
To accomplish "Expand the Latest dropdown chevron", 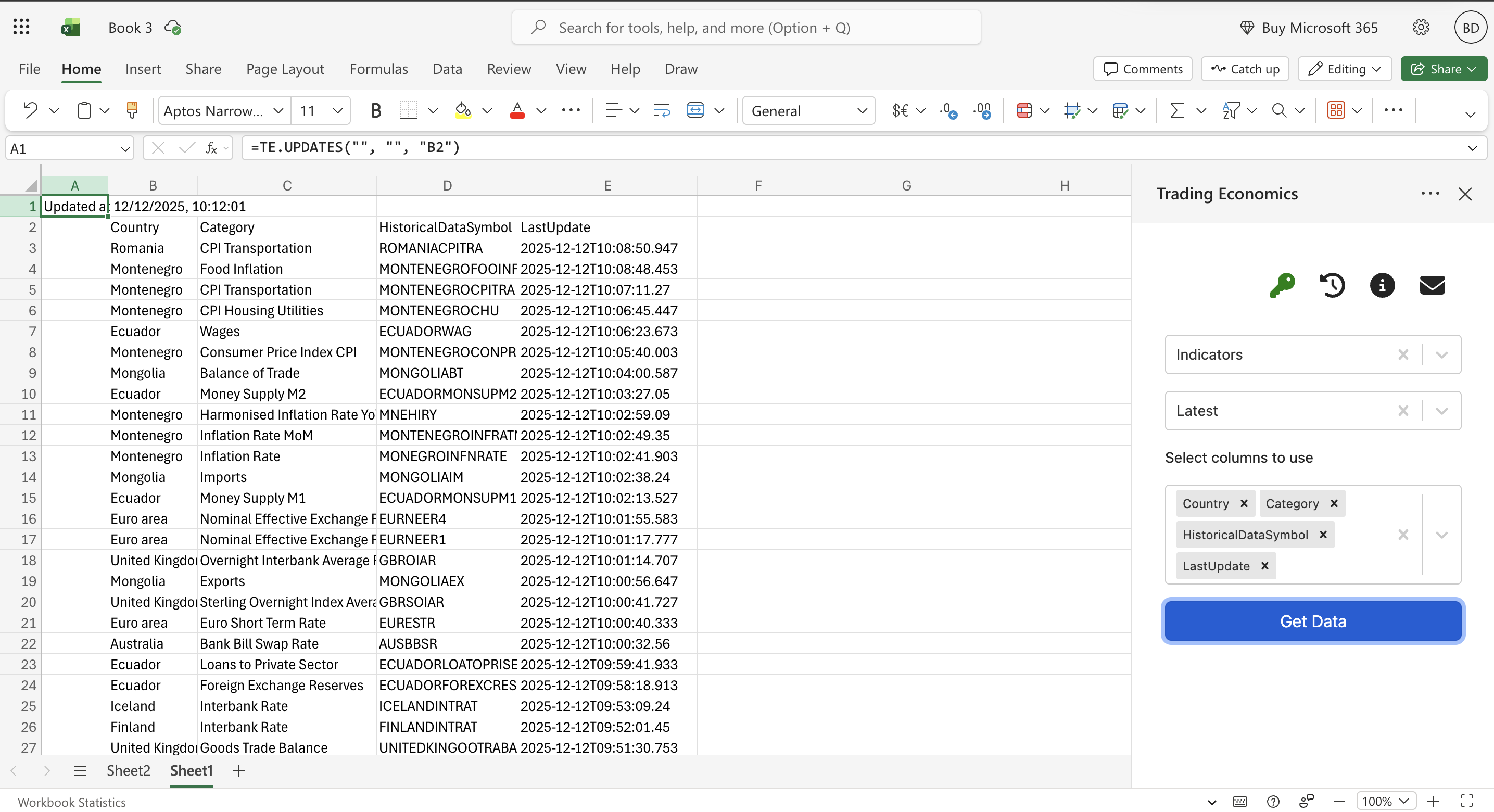I will (x=1442, y=411).
